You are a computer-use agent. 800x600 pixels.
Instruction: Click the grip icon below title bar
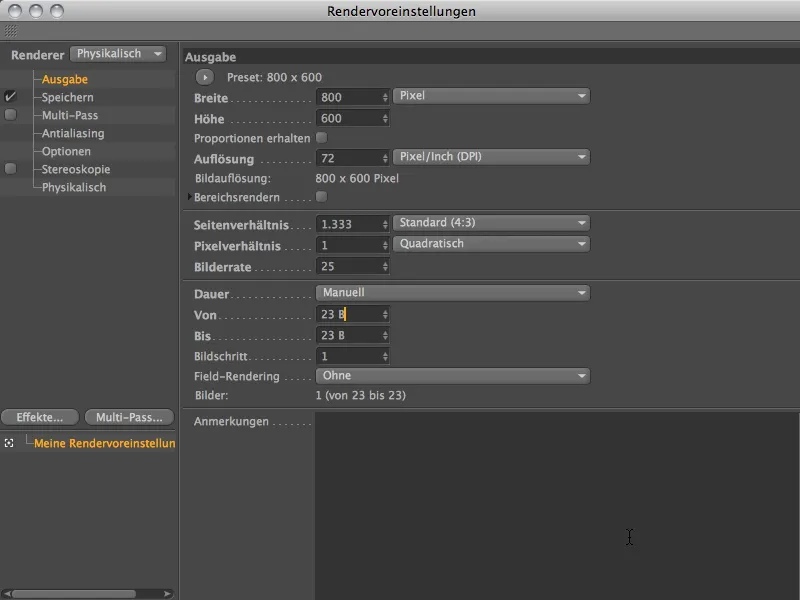(x=11, y=31)
